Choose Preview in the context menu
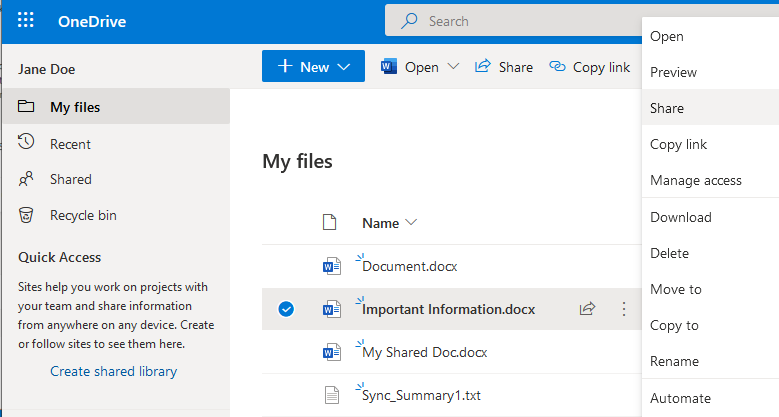Viewport: 779px width, 417px height. (x=710, y=72)
